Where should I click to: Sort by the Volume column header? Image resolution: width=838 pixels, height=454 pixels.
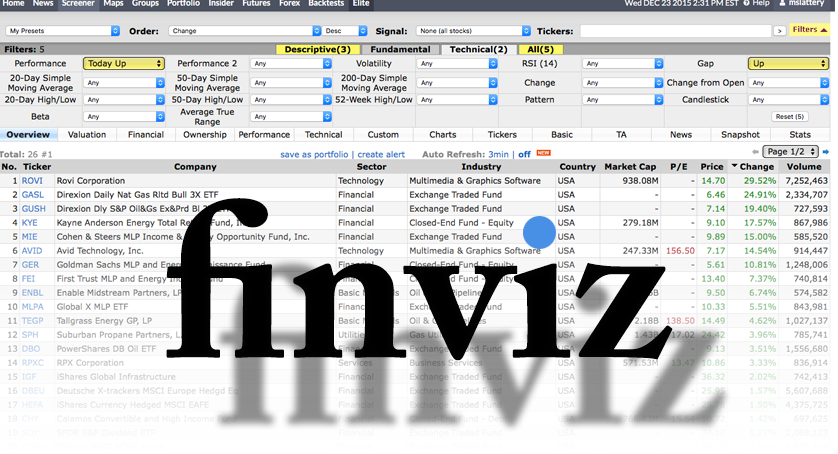pyautogui.click(x=804, y=166)
